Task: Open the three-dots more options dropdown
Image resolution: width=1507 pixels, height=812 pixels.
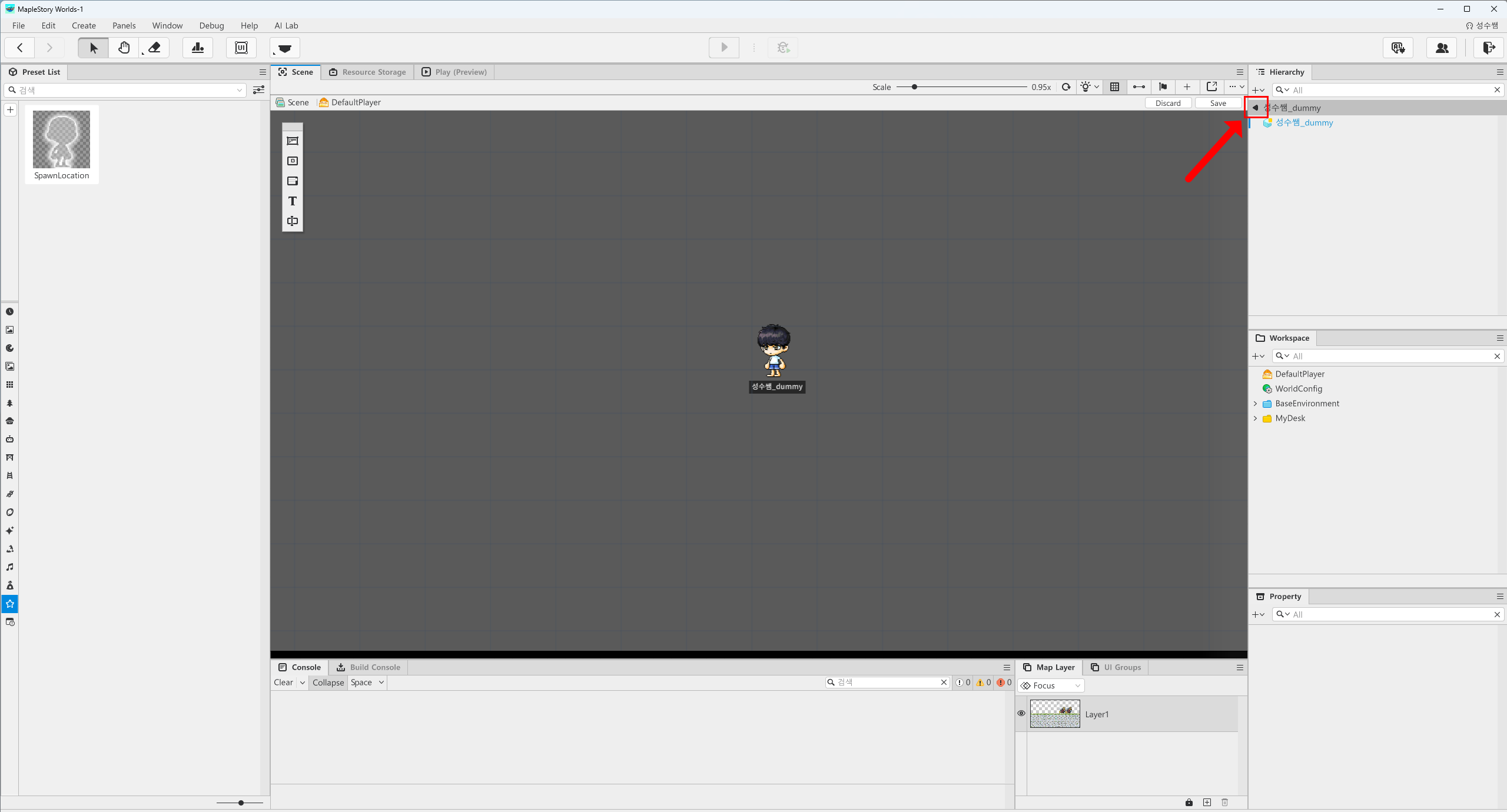Action: tap(1236, 87)
